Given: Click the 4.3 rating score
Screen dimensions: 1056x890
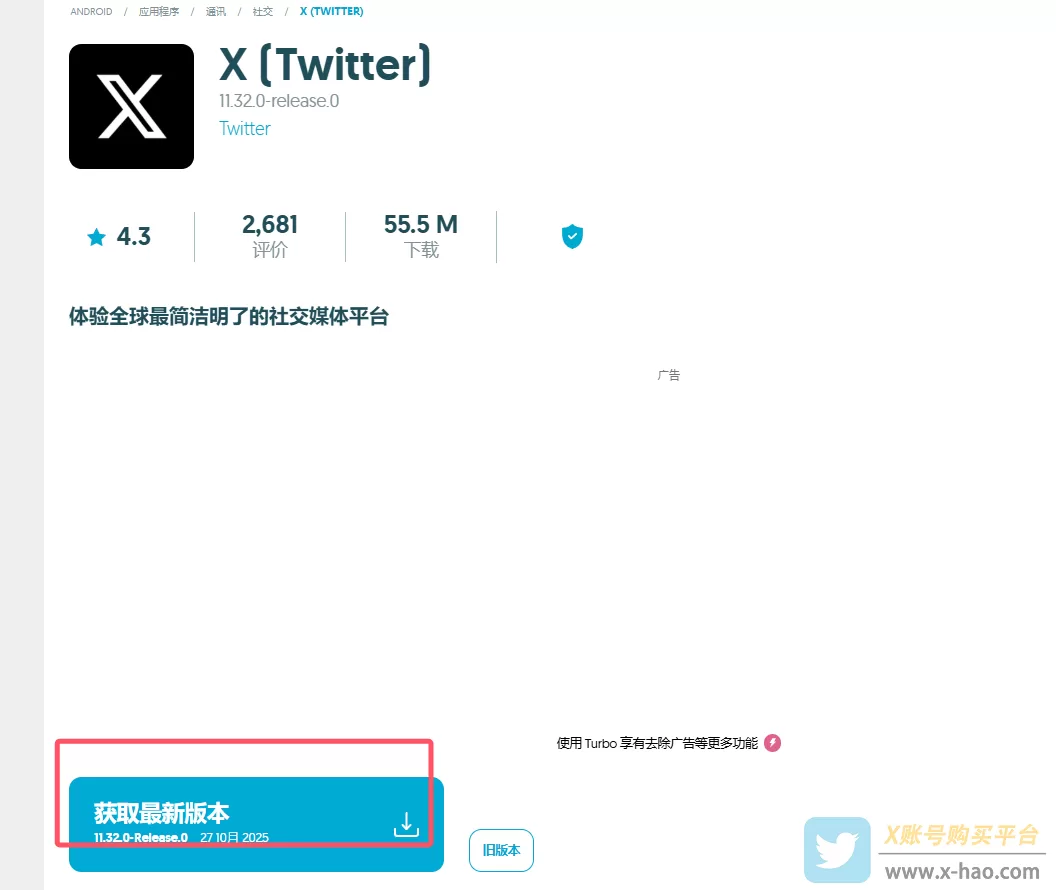Looking at the screenshot, I should pyautogui.click(x=133, y=236).
